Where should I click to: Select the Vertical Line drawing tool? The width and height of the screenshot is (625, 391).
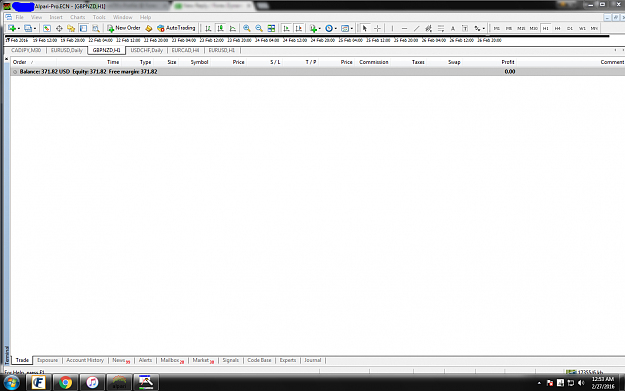[x=392, y=28]
